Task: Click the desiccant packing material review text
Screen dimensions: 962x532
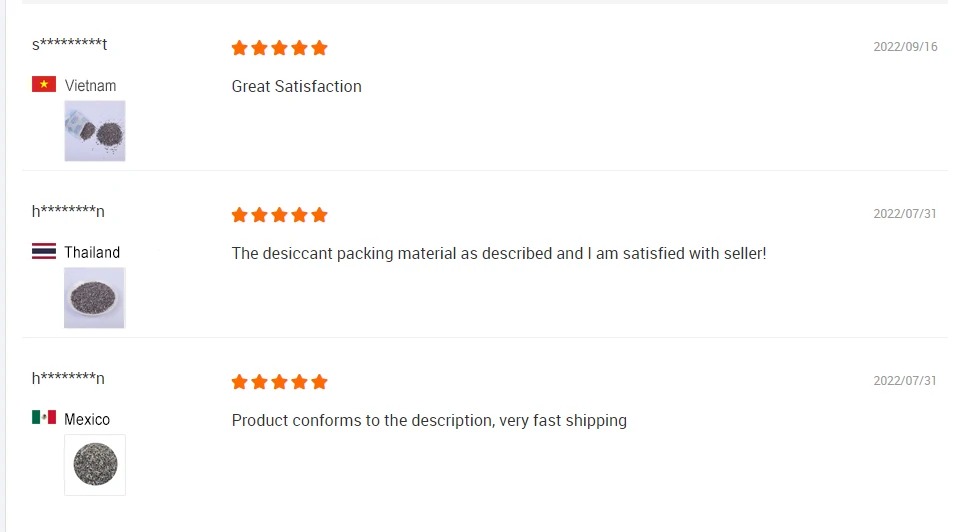Action: pos(498,254)
